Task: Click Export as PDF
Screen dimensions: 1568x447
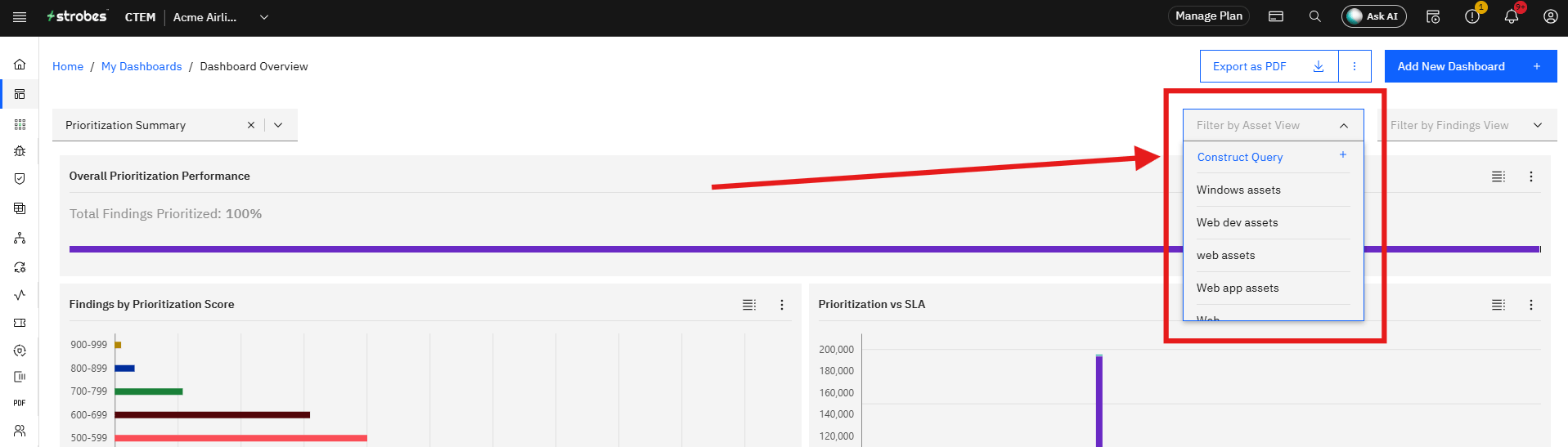Action: tap(1269, 66)
